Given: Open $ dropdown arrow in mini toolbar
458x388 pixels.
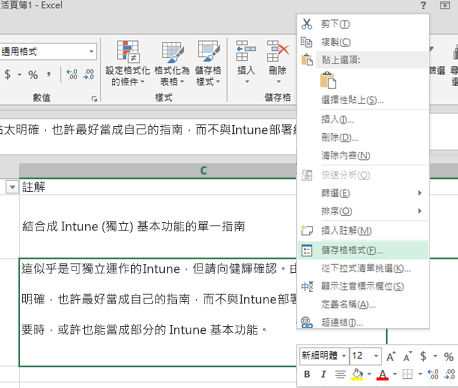Looking at the screenshot, I should 435,356.
